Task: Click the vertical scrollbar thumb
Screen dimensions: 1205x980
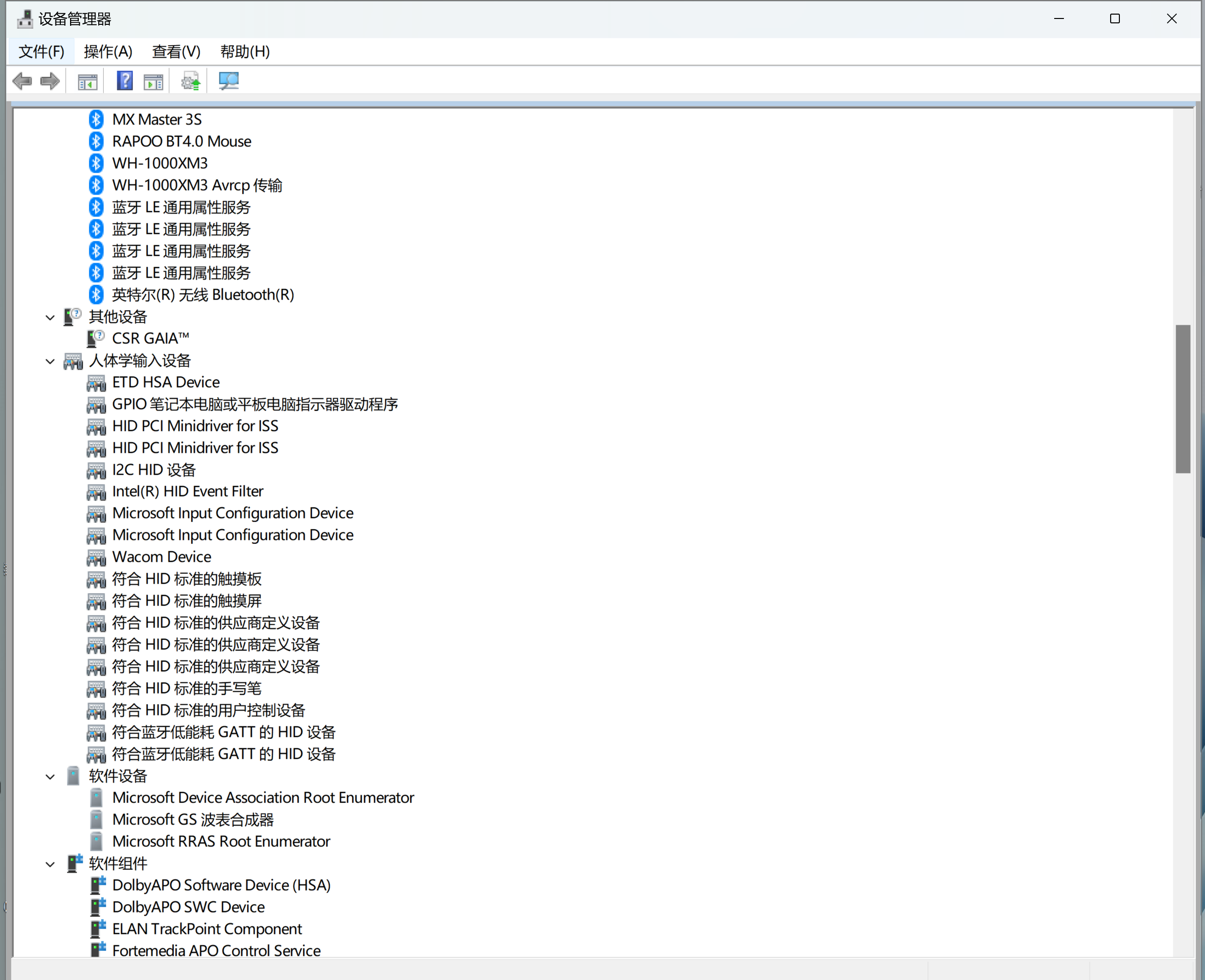Action: [x=1183, y=398]
